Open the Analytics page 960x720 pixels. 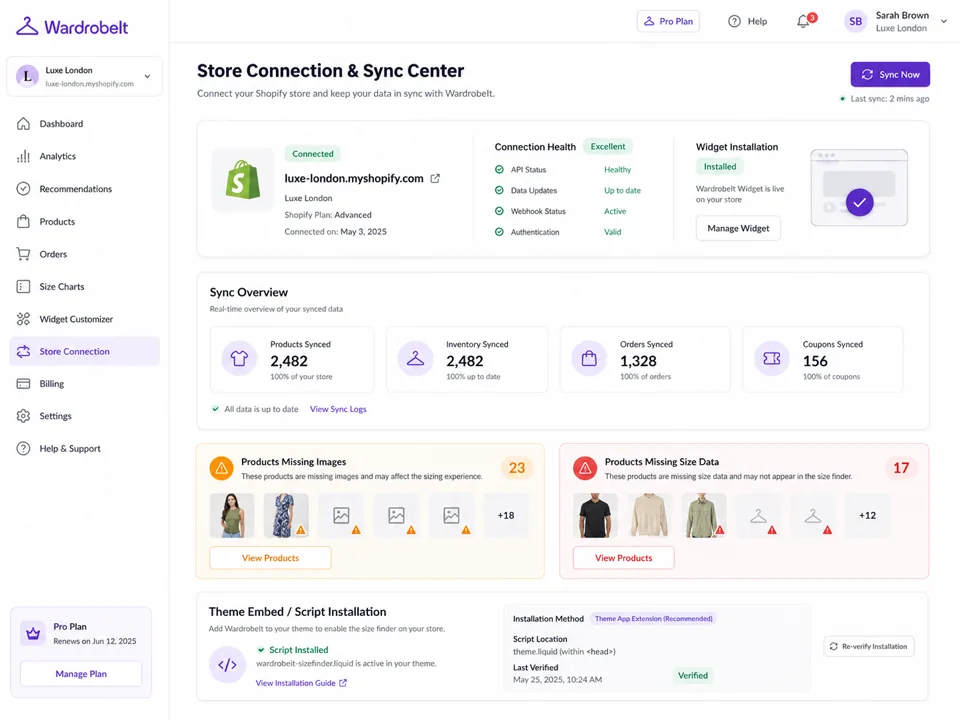pyautogui.click(x=84, y=156)
